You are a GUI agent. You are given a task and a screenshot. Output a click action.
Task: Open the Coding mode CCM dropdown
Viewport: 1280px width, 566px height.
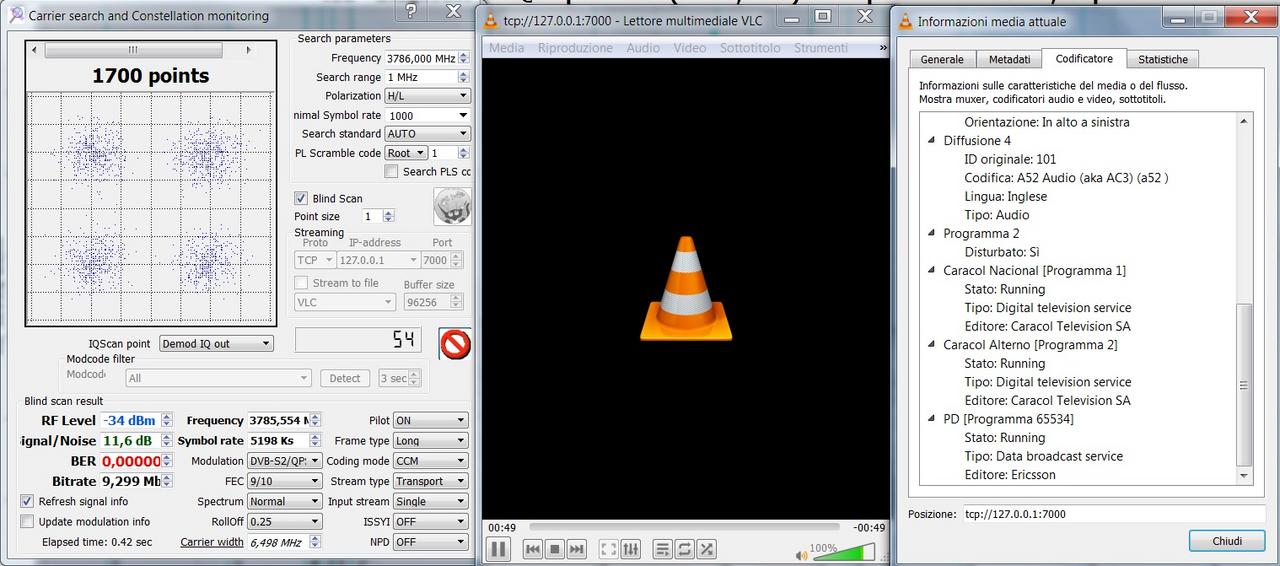(x=431, y=461)
